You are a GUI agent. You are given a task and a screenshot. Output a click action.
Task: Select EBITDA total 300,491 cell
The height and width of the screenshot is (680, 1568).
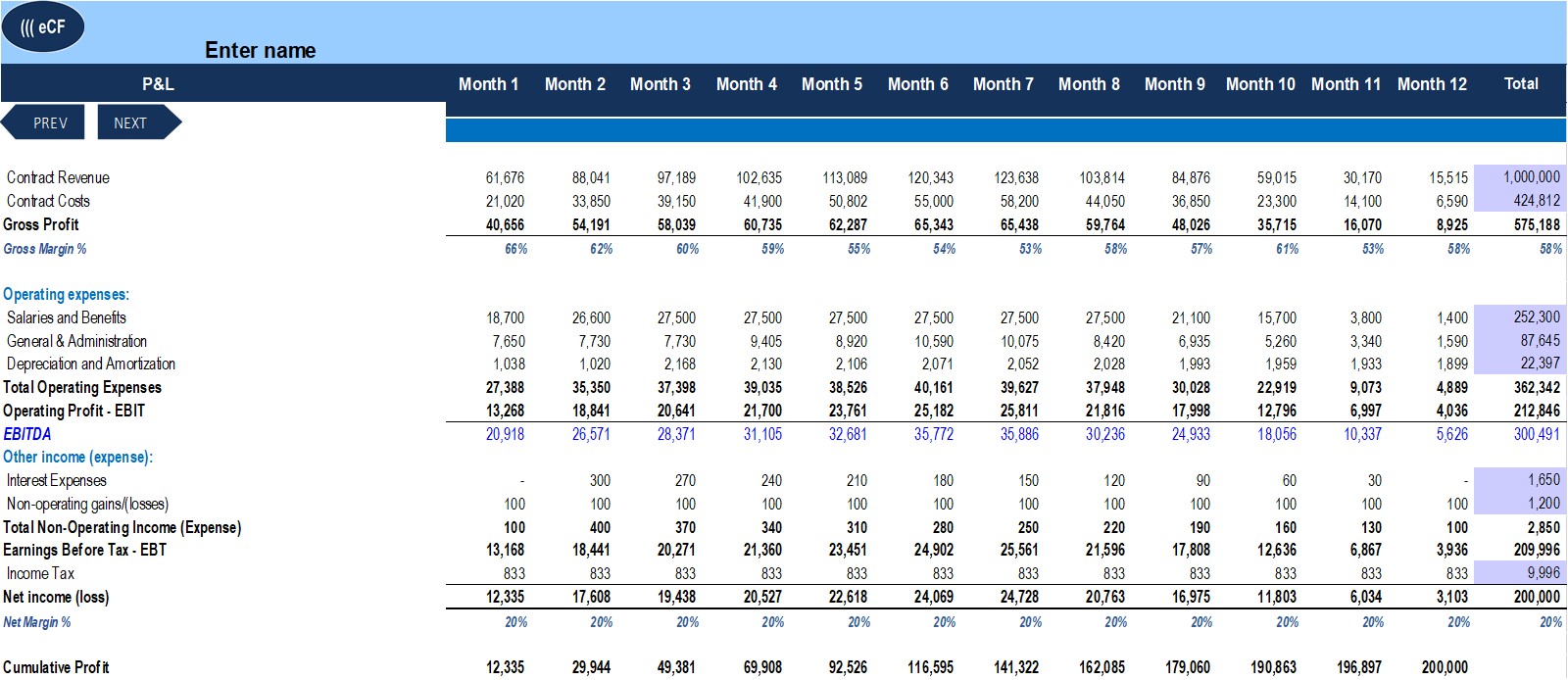point(1536,434)
